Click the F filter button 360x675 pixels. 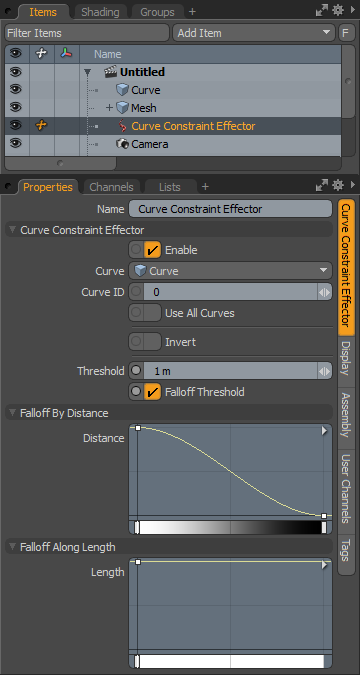346,33
